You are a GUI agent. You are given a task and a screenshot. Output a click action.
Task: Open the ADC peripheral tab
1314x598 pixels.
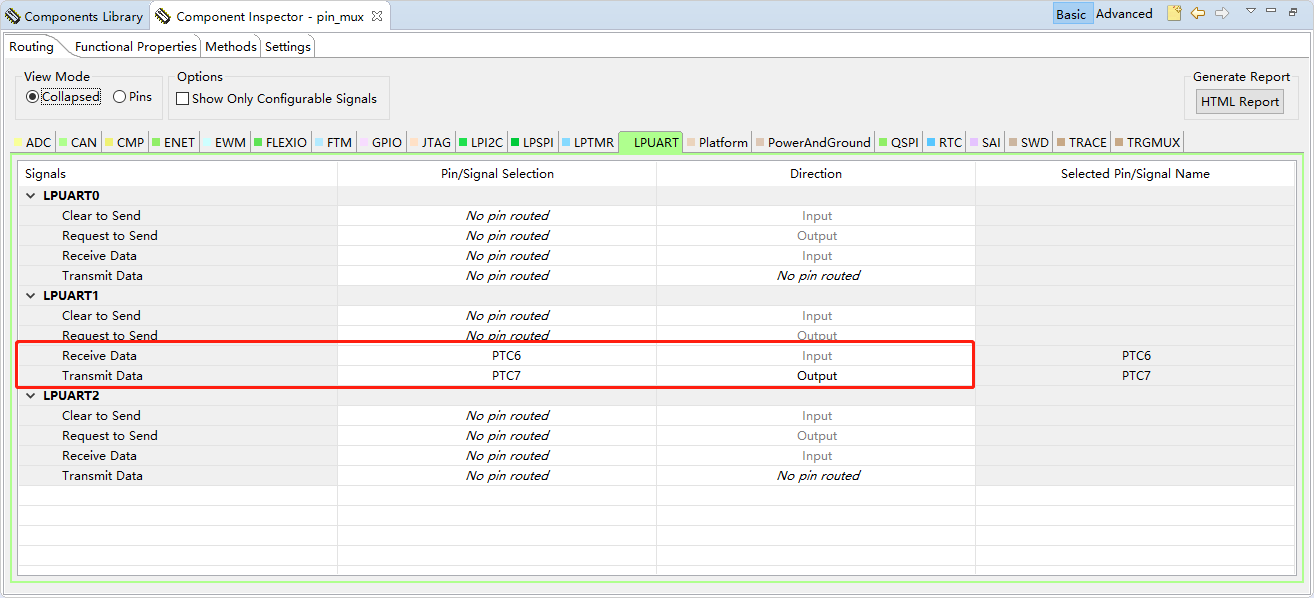coord(32,142)
